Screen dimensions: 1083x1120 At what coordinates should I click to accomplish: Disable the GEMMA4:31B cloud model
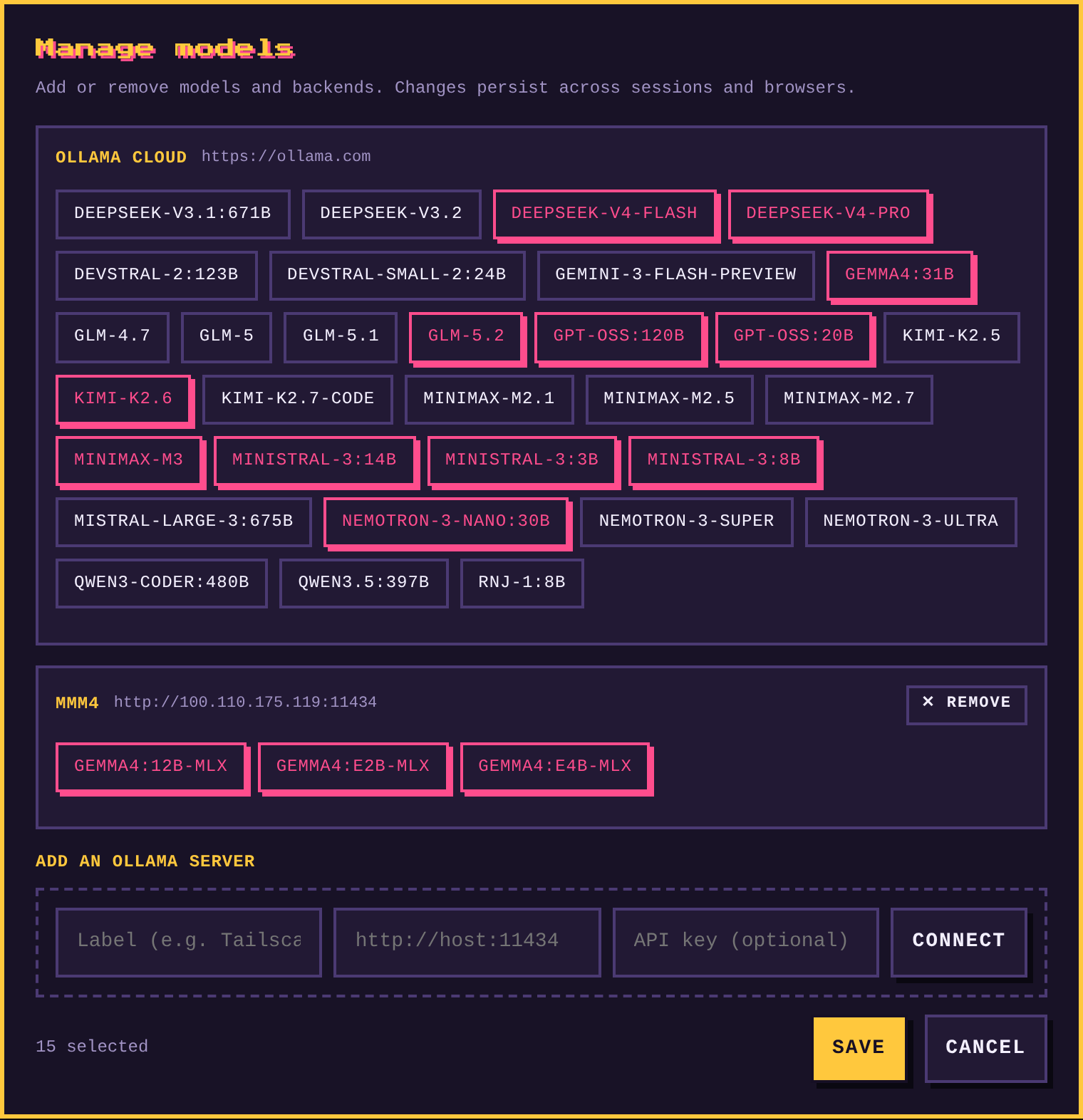(x=900, y=275)
